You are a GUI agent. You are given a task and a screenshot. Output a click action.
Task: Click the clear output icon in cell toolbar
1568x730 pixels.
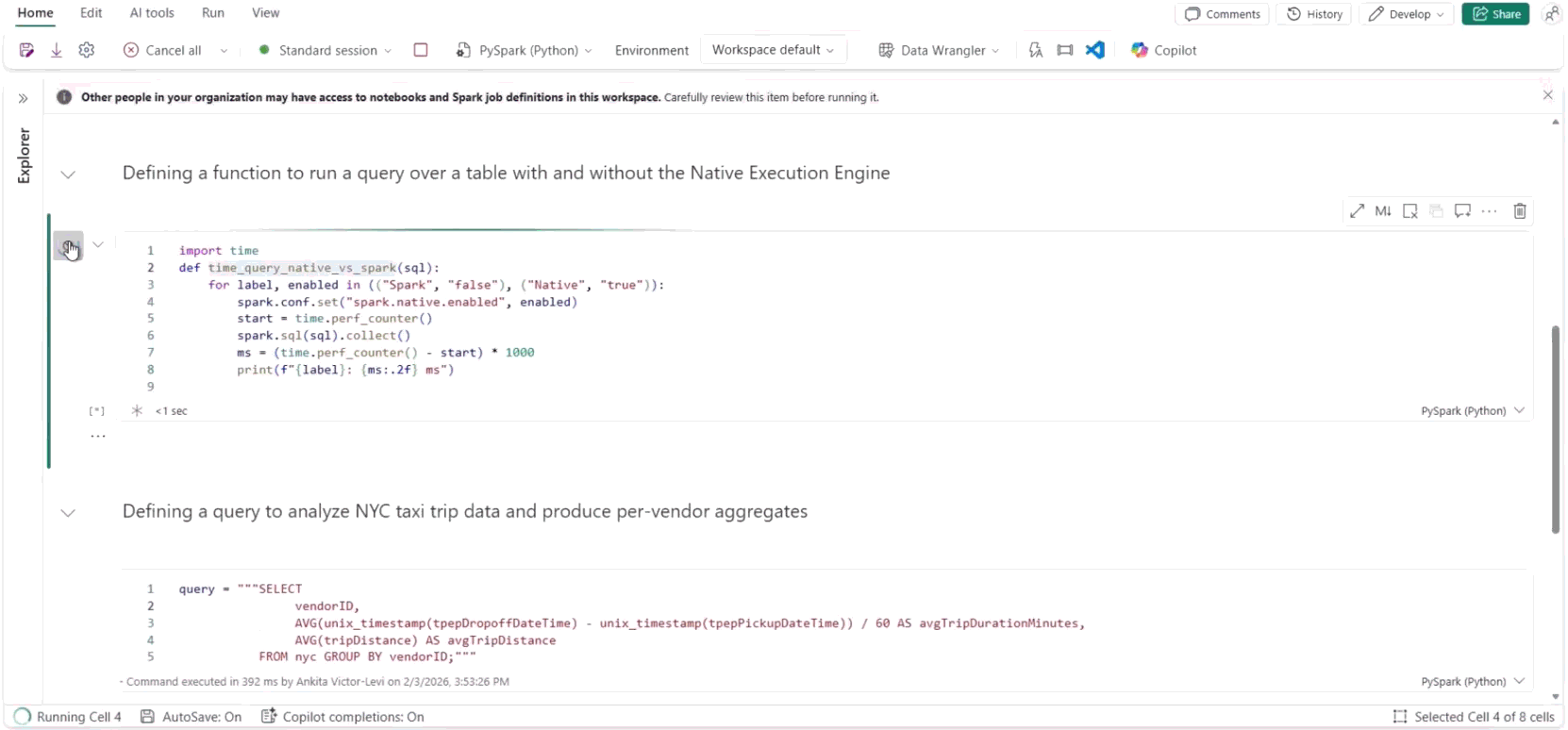coord(1410,211)
